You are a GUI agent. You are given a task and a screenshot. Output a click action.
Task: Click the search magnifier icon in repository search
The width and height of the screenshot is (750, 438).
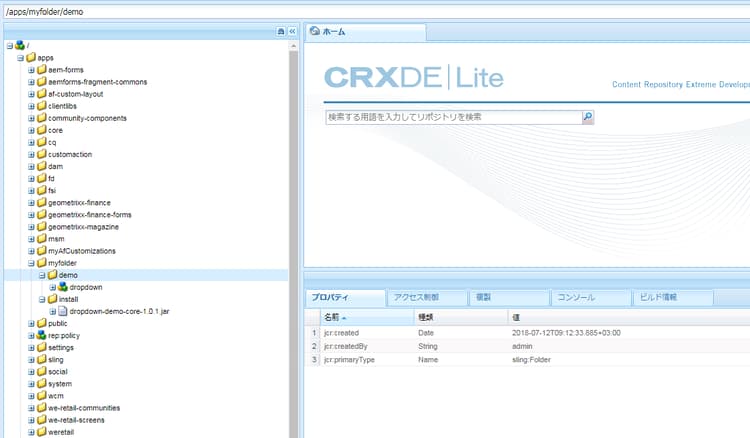point(588,117)
